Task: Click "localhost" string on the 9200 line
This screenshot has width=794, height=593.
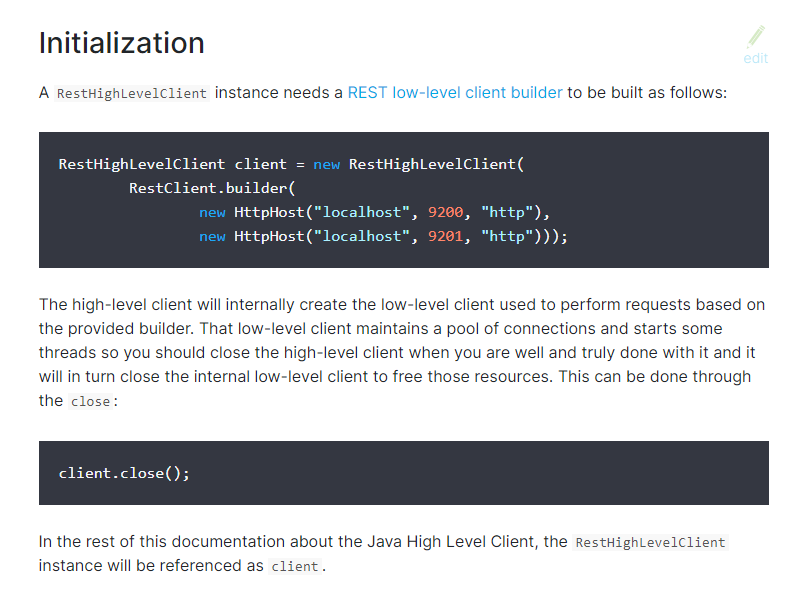Action: pyautogui.click(x=362, y=212)
